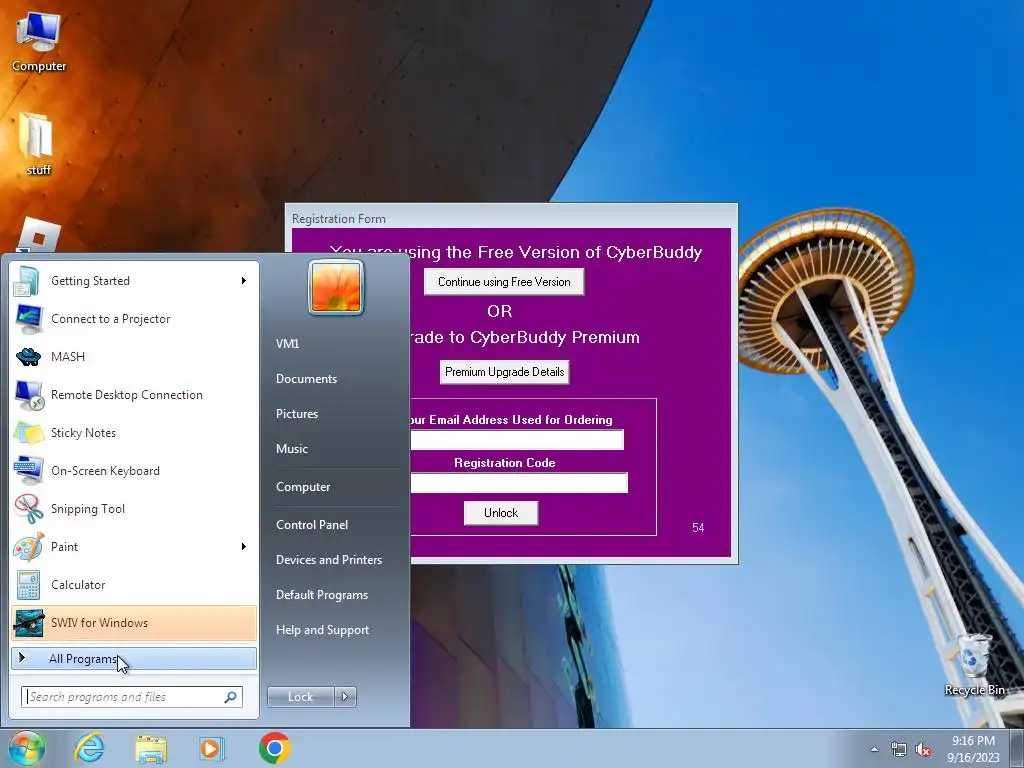The height and width of the screenshot is (768, 1024).
Task: Open Help and Support
Action: [323, 630]
